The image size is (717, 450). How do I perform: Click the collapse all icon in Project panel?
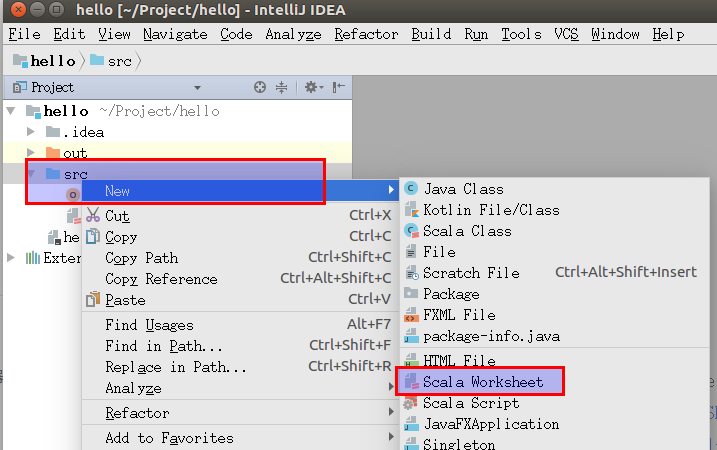pyautogui.click(x=282, y=87)
